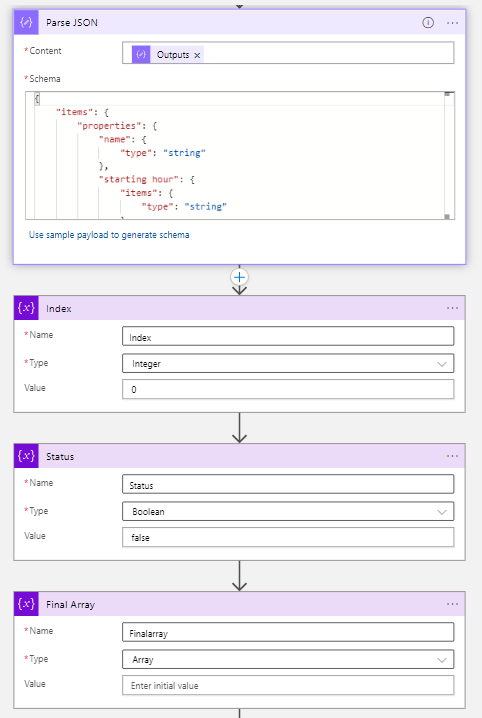Viewport: 482px width, 718px height.
Task: Click the Outputs dynamic content token
Action: (x=168, y=54)
